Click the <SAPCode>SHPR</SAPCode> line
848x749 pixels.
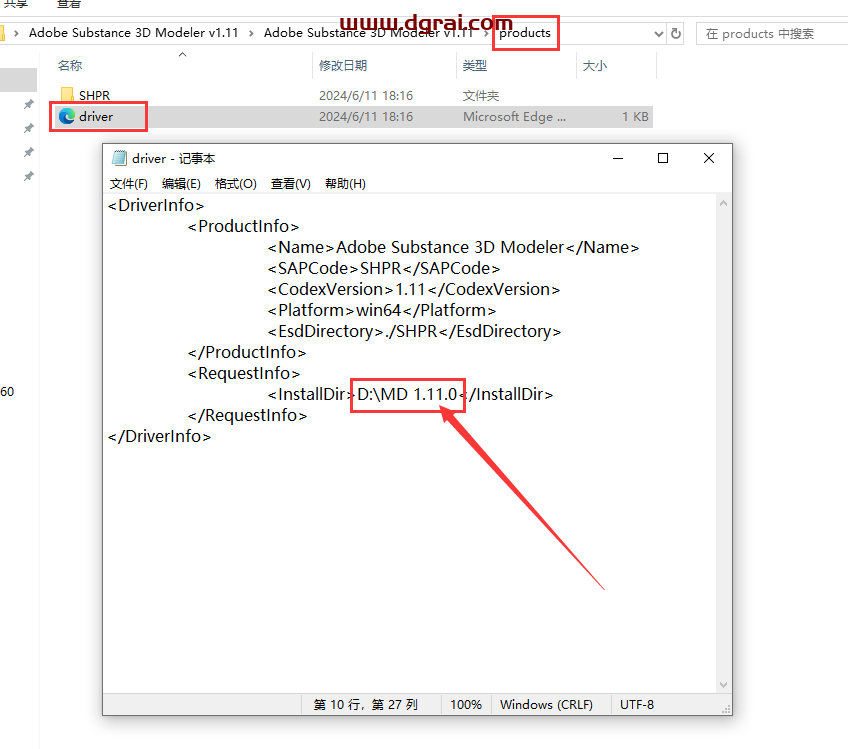(x=384, y=268)
